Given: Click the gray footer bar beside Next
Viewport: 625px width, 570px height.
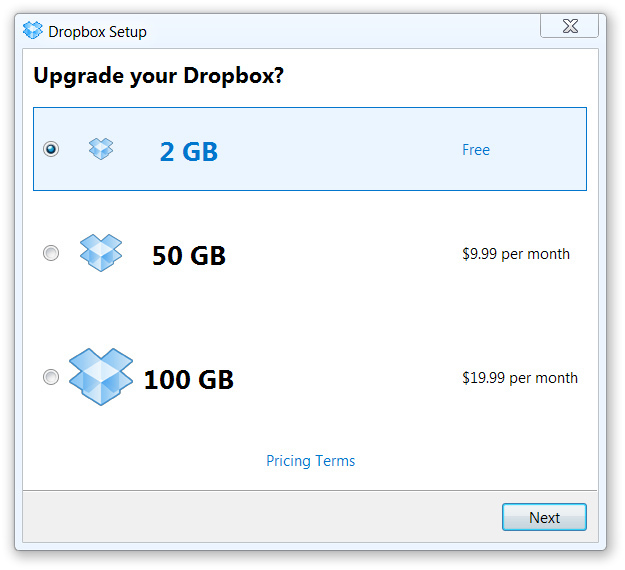Looking at the screenshot, I should point(259,517).
